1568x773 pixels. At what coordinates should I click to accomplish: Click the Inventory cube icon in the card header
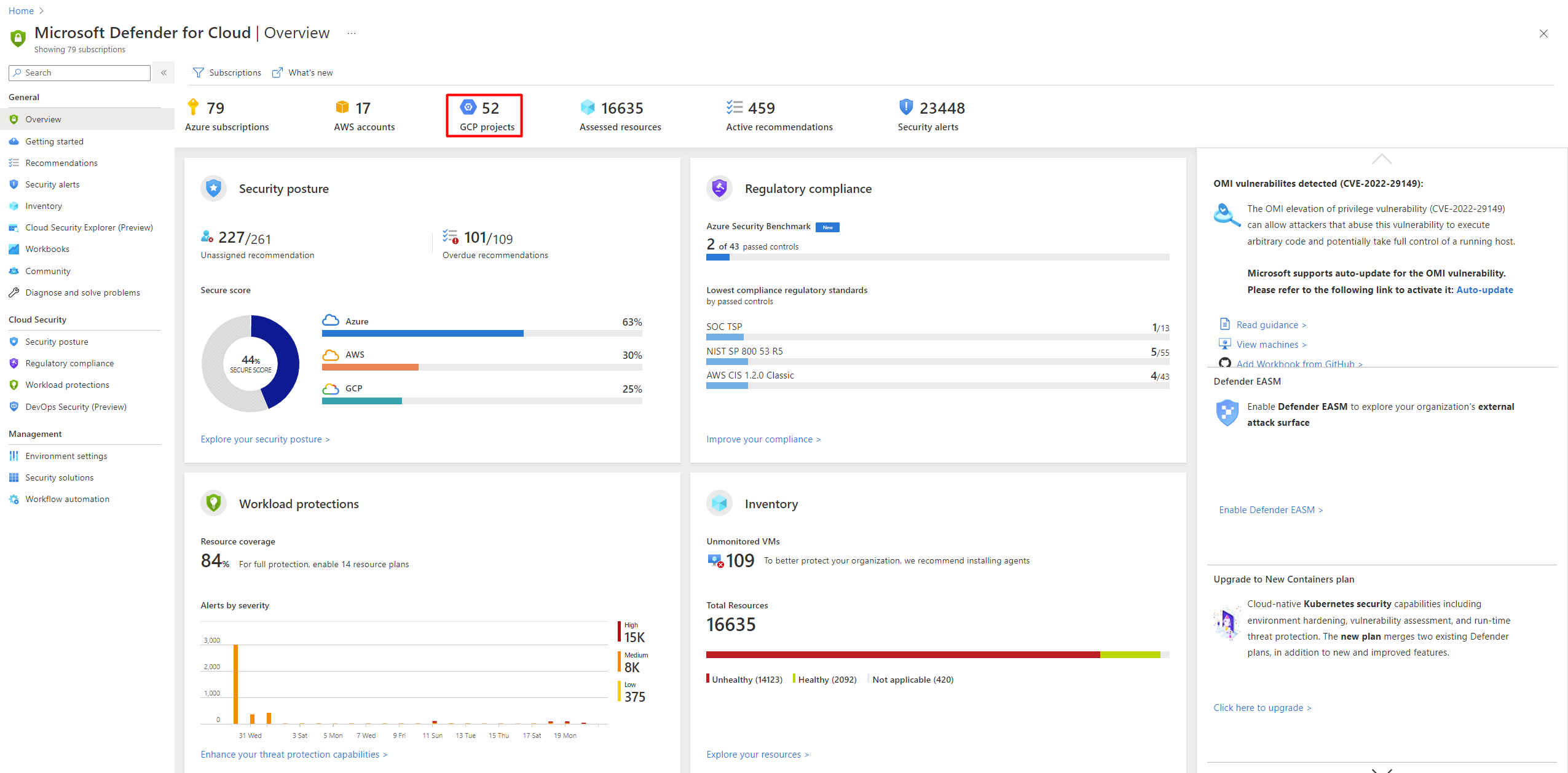pos(719,503)
